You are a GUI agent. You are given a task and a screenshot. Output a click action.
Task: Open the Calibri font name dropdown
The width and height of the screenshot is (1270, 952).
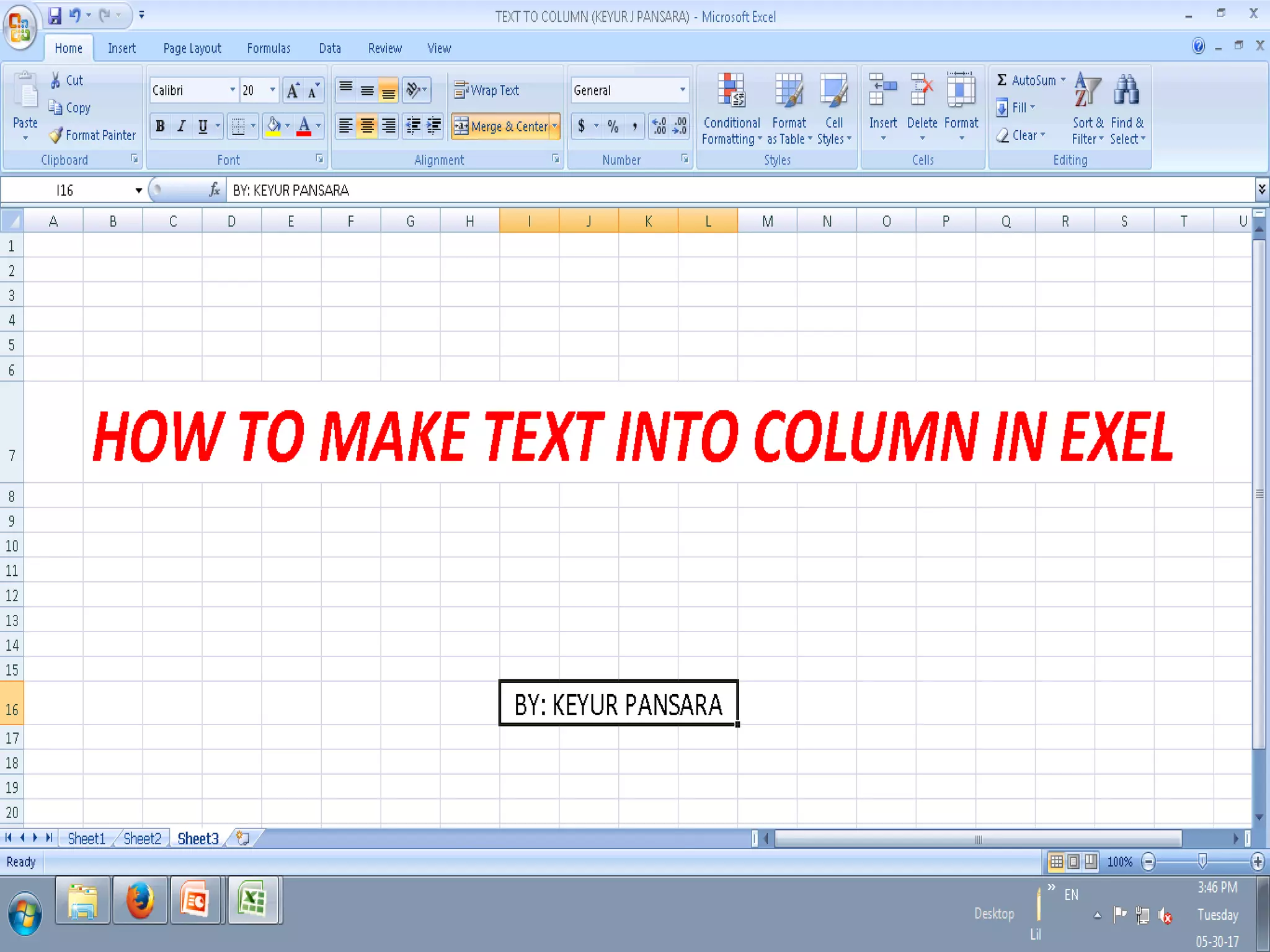[233, 90]
